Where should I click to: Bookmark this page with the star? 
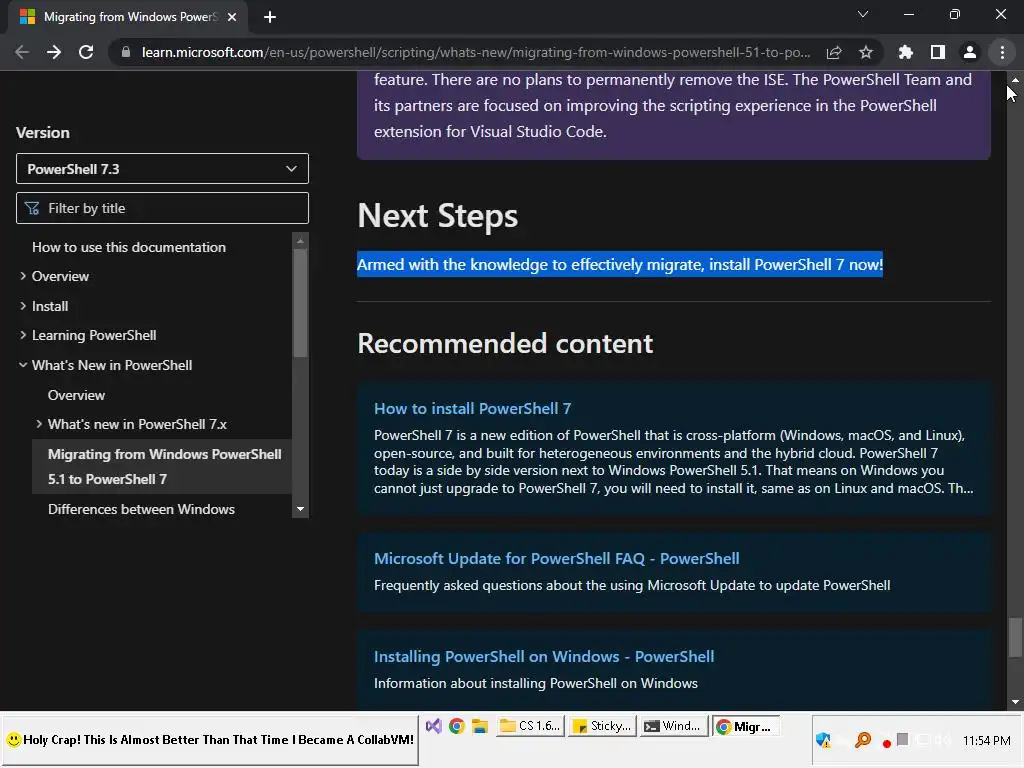[x=866, y=52]
